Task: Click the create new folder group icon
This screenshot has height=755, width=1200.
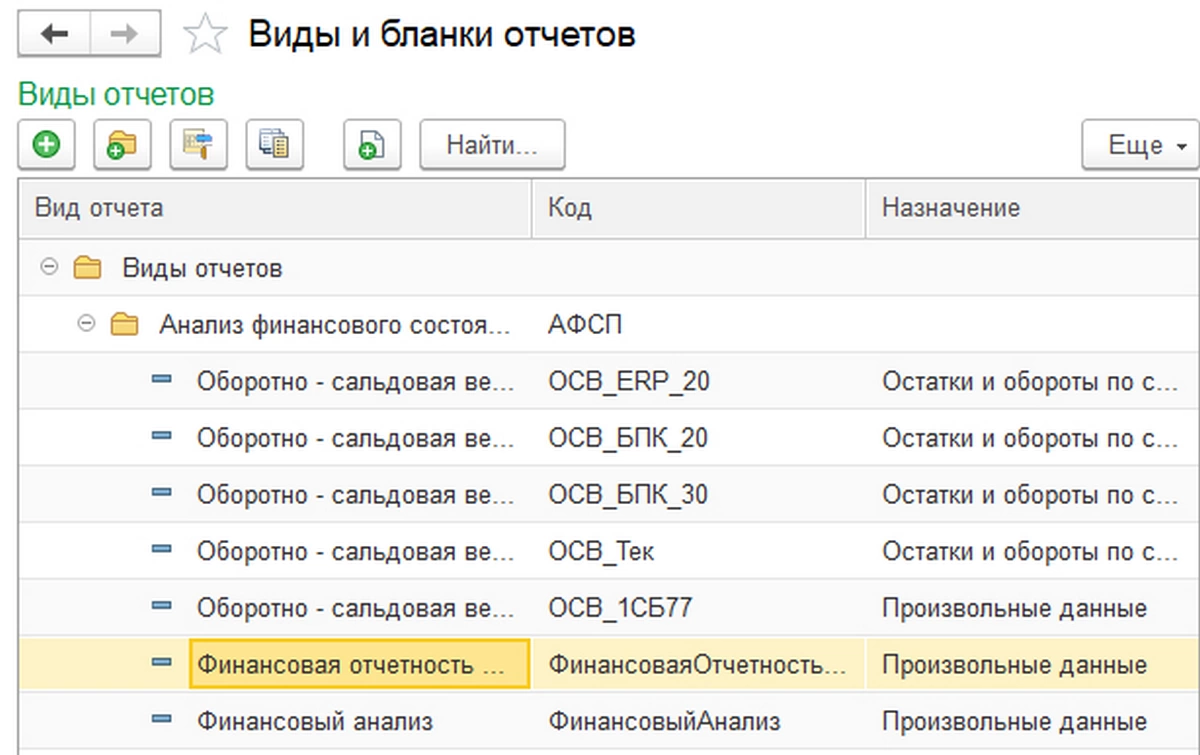Action: click(x=122, y=145)
